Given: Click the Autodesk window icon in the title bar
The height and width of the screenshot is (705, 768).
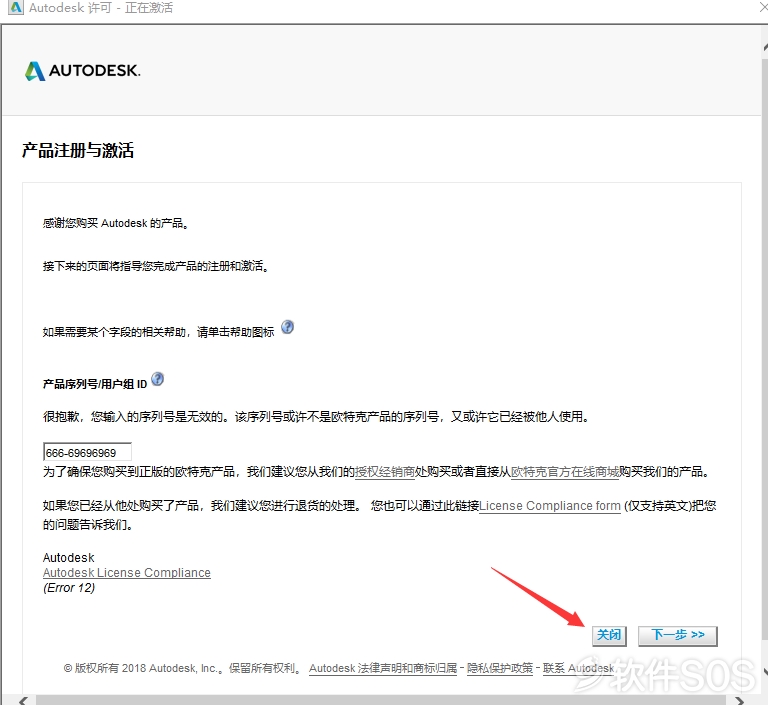Looking at the screenshot, I should click(16, 7).
